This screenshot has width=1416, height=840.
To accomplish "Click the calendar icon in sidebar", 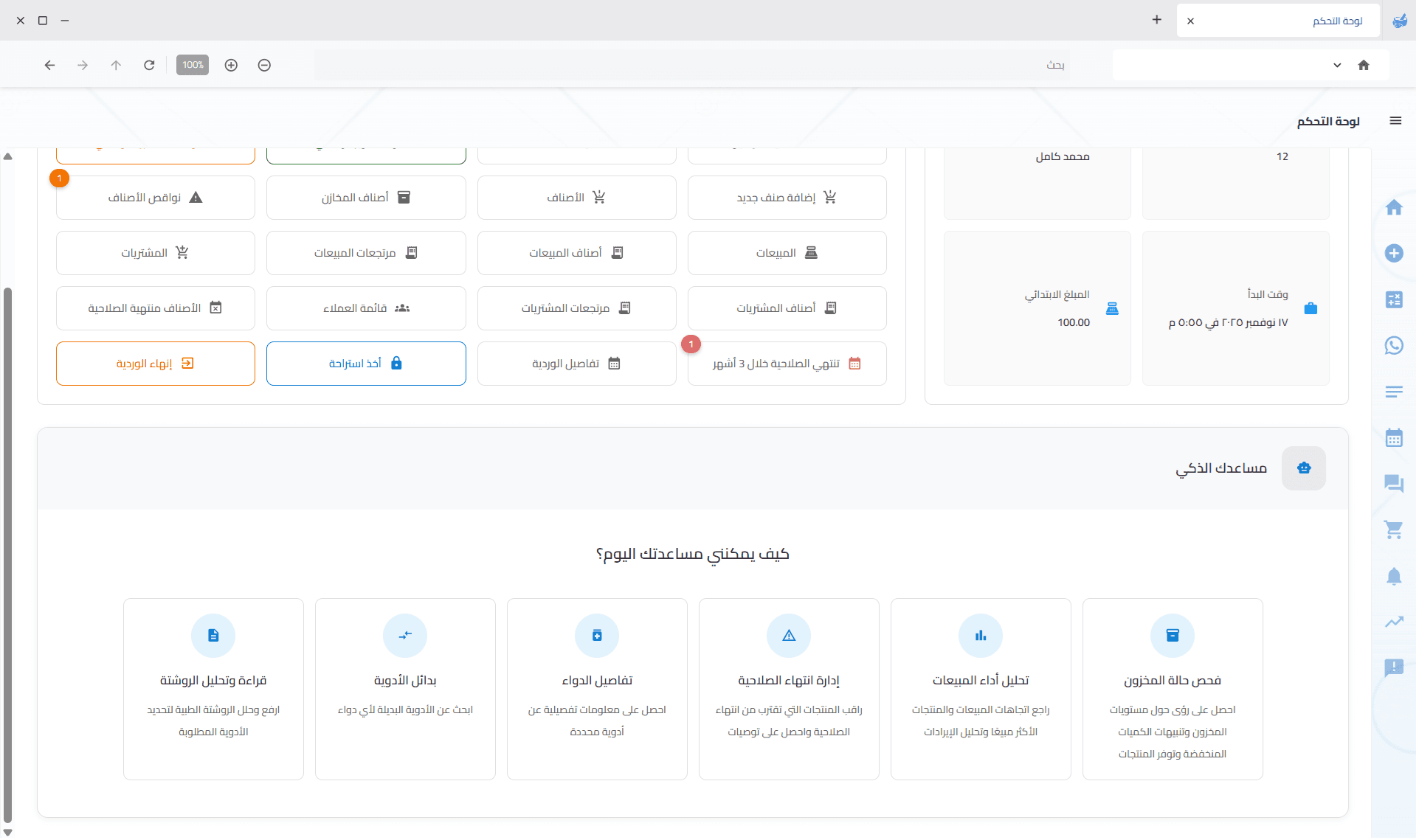I will coord(1393,437).
